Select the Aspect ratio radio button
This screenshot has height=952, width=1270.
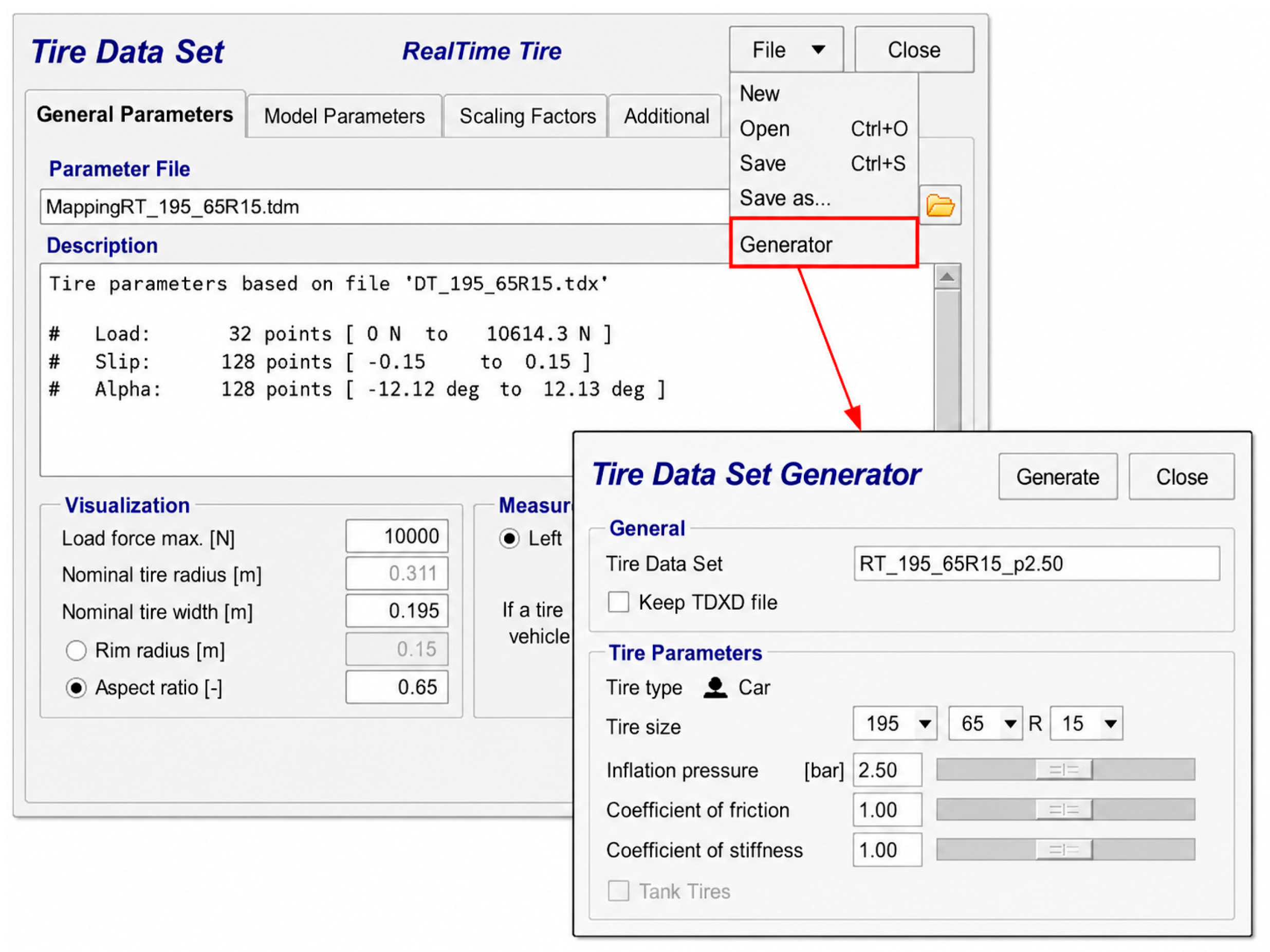coord(77,687)
